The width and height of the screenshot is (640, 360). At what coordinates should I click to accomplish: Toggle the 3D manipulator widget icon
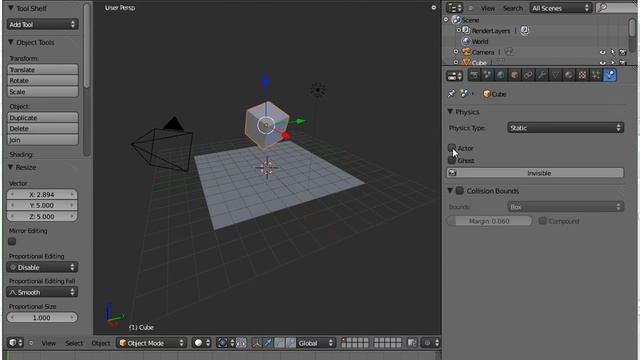(x=256, y=343)
